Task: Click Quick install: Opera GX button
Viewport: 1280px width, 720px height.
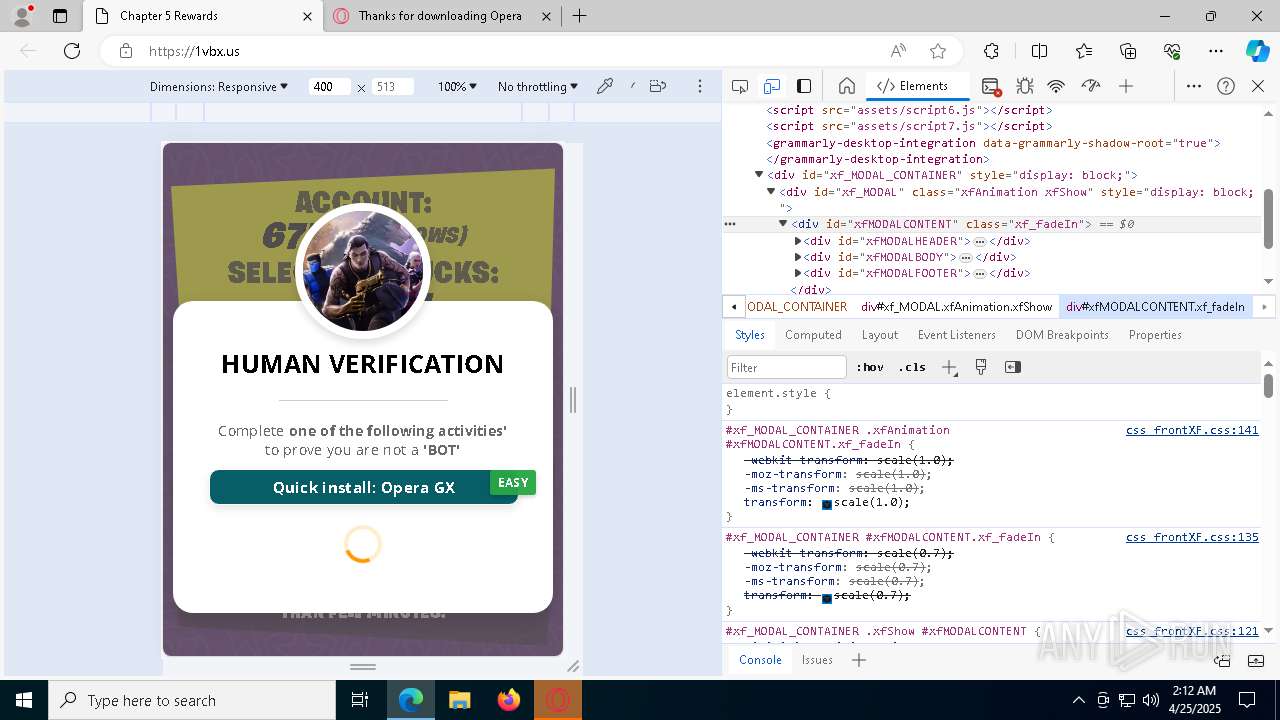Action: [364, 487]
